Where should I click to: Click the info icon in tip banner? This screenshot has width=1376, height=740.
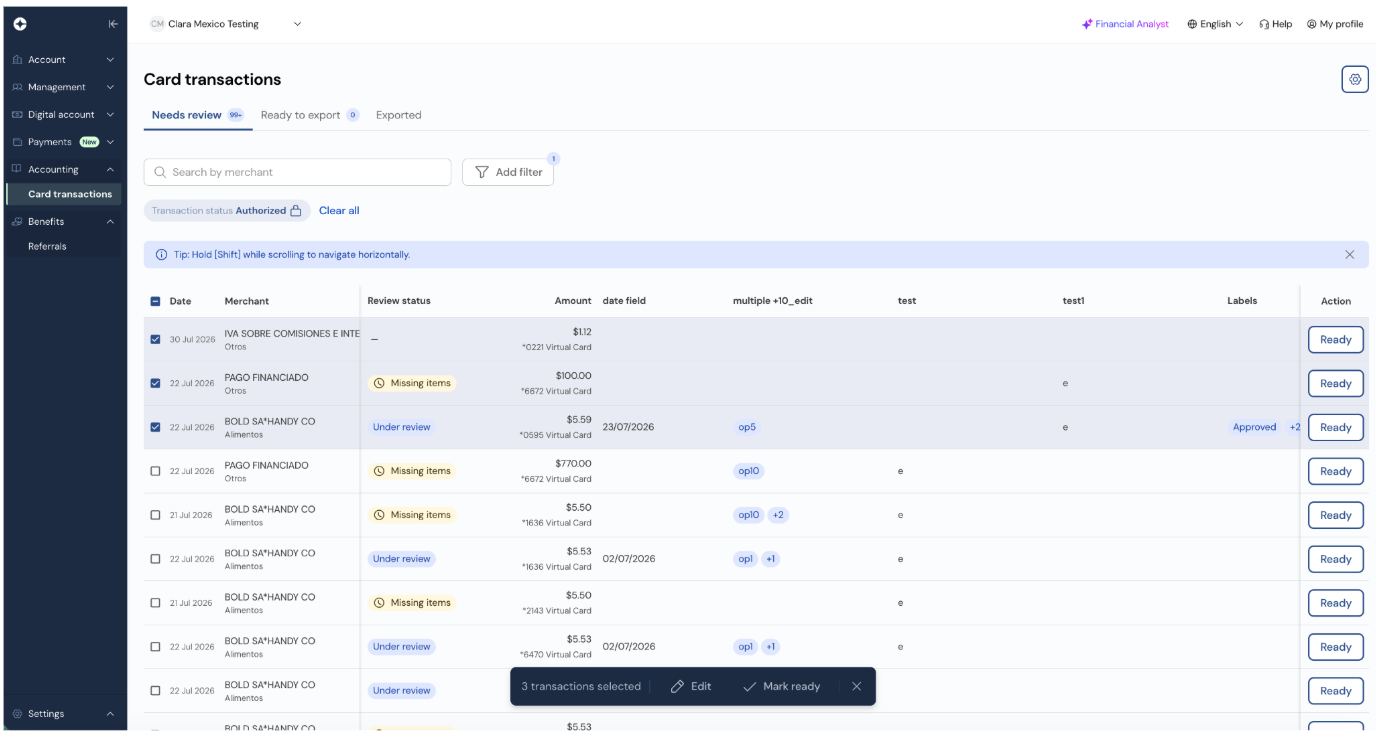(x=161, y=255)
